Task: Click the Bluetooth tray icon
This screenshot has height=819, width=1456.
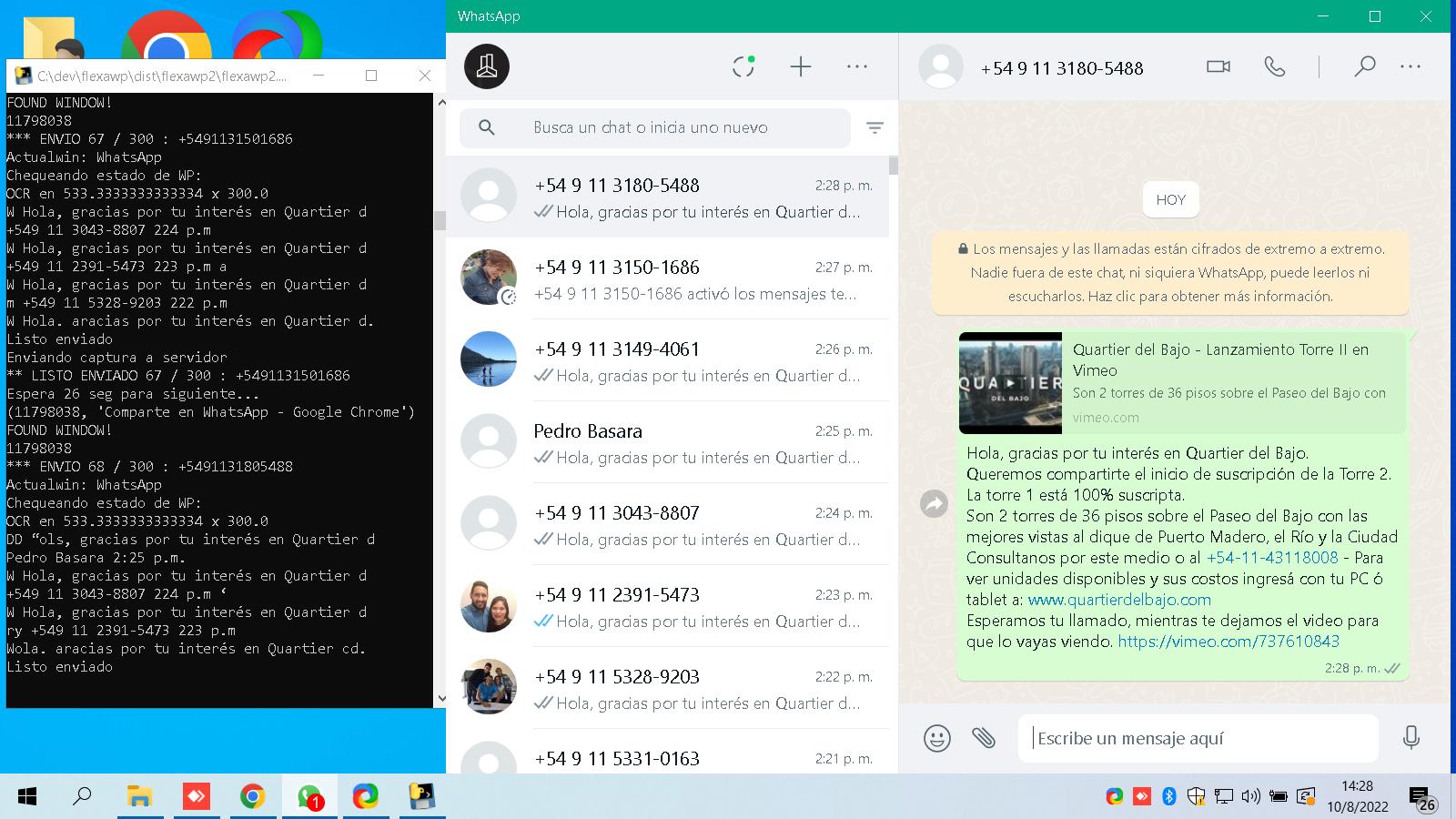Action: [x=1169, y=797]
